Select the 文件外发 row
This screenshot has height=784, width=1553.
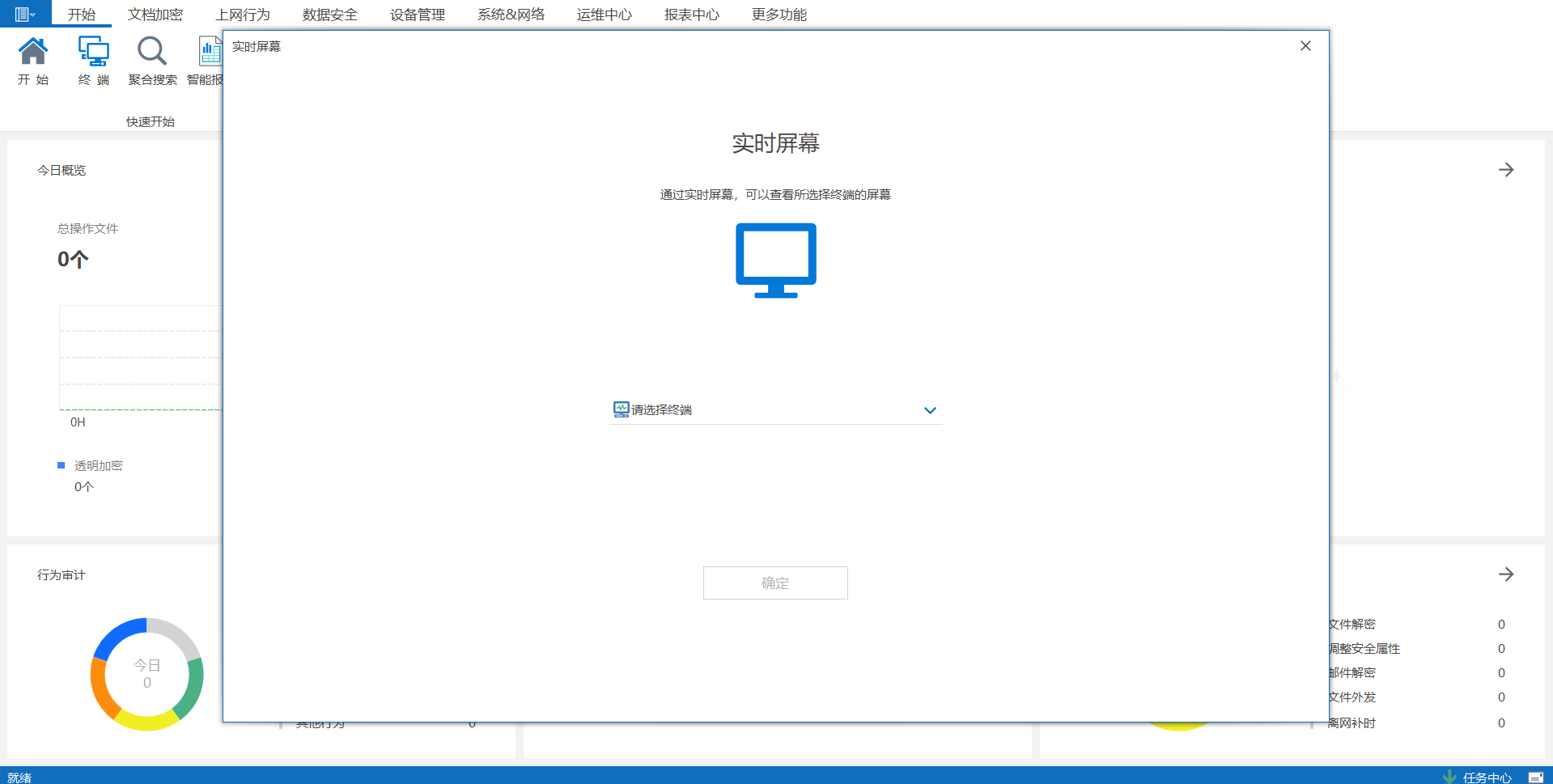(x=1417, y=697)
